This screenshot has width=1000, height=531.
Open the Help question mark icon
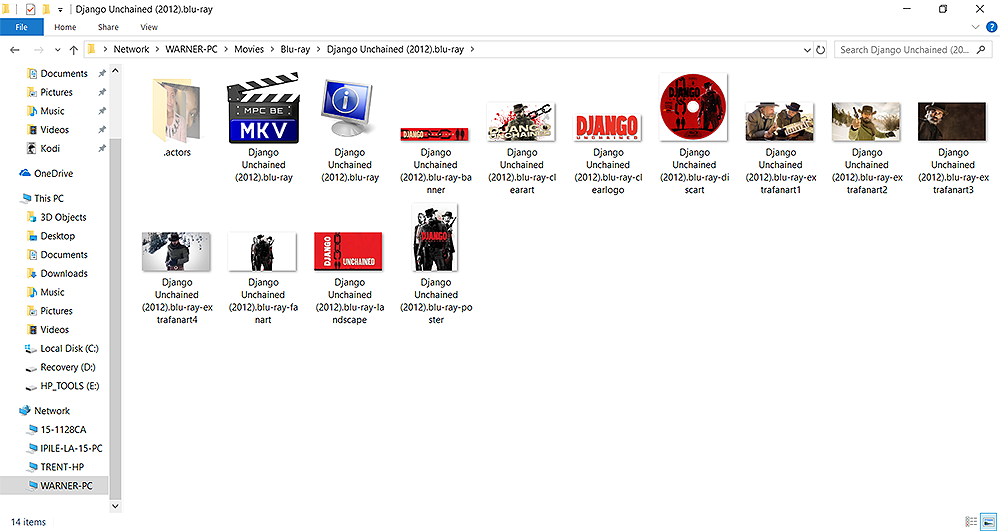coord(992,27)
